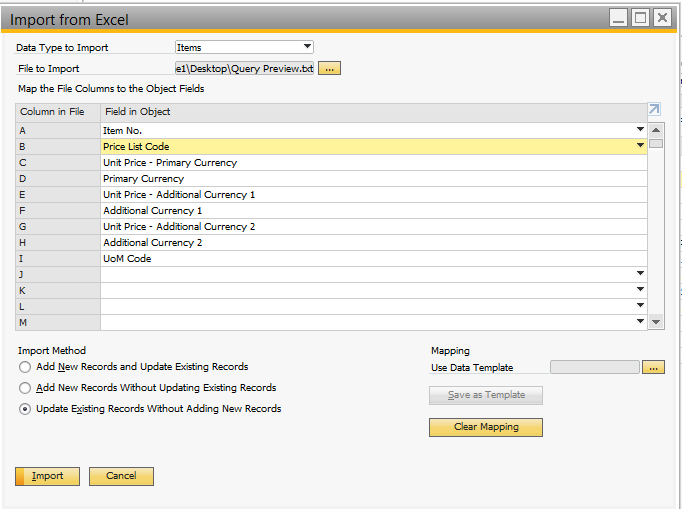Viewport: 682px width, 509px height.
Task: Click the expand table icon above the grid
Action: click(x=654, y=110)
